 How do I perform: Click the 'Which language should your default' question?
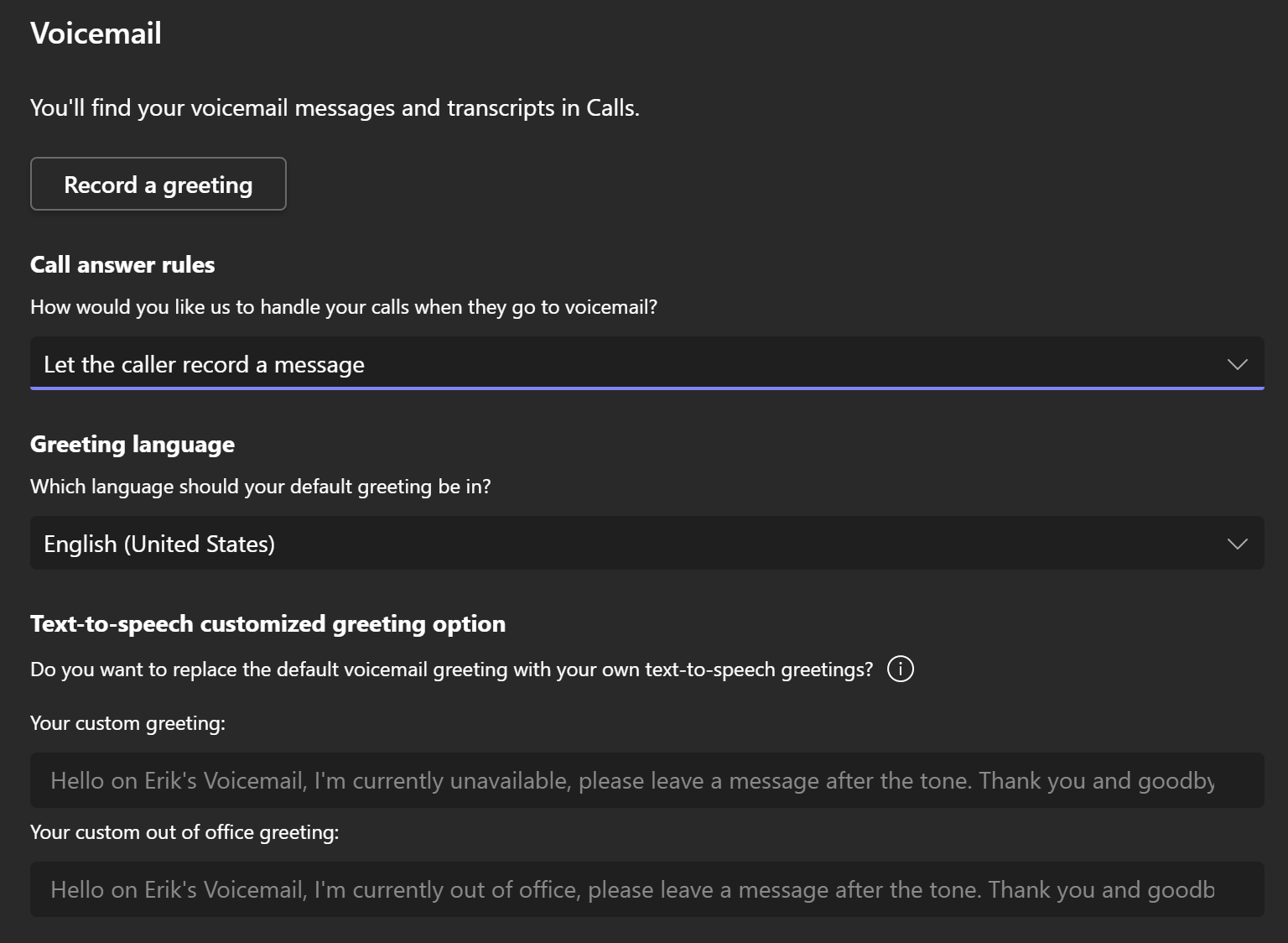coord(260,487)
